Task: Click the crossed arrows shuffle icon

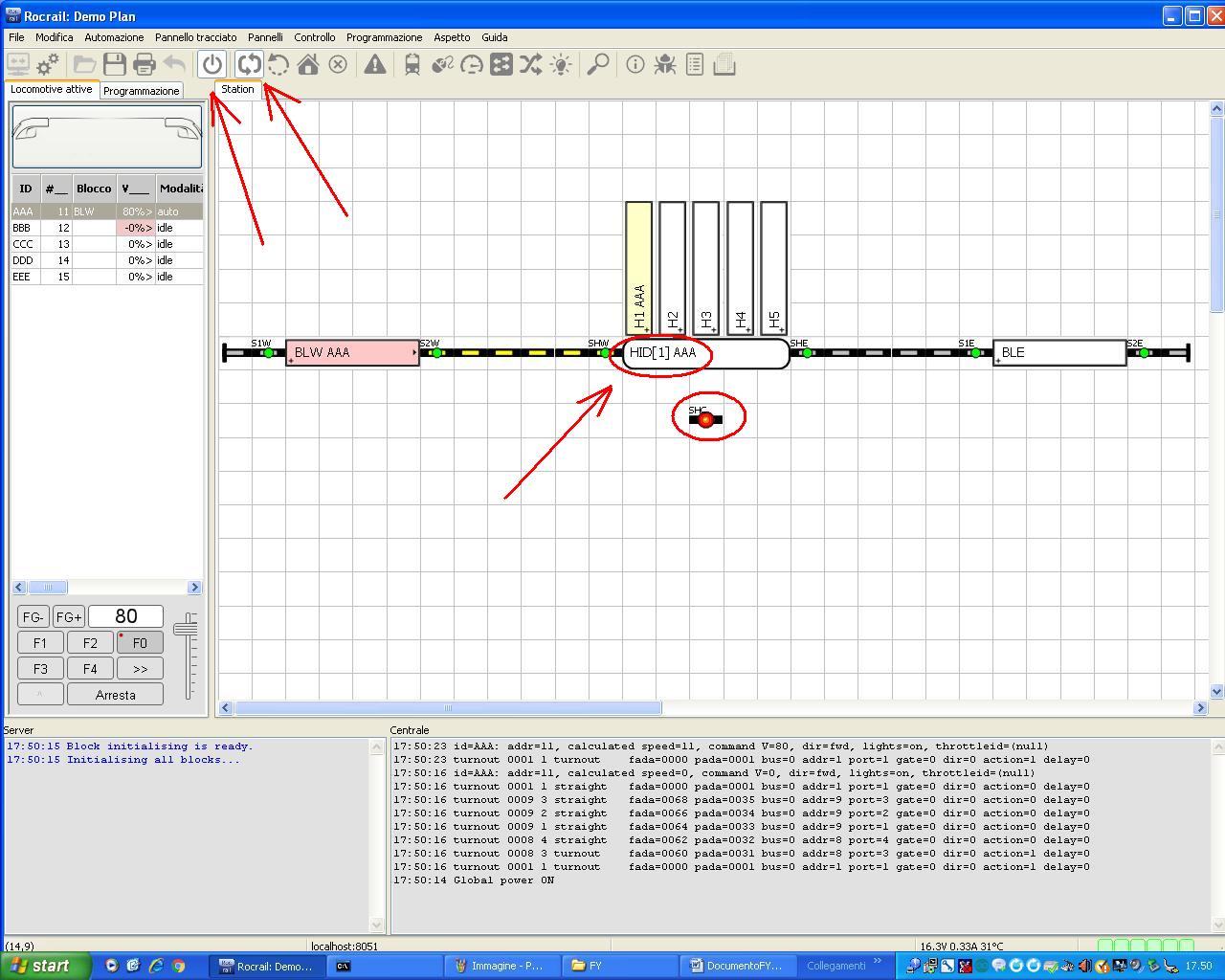Action: pos(530,65)
